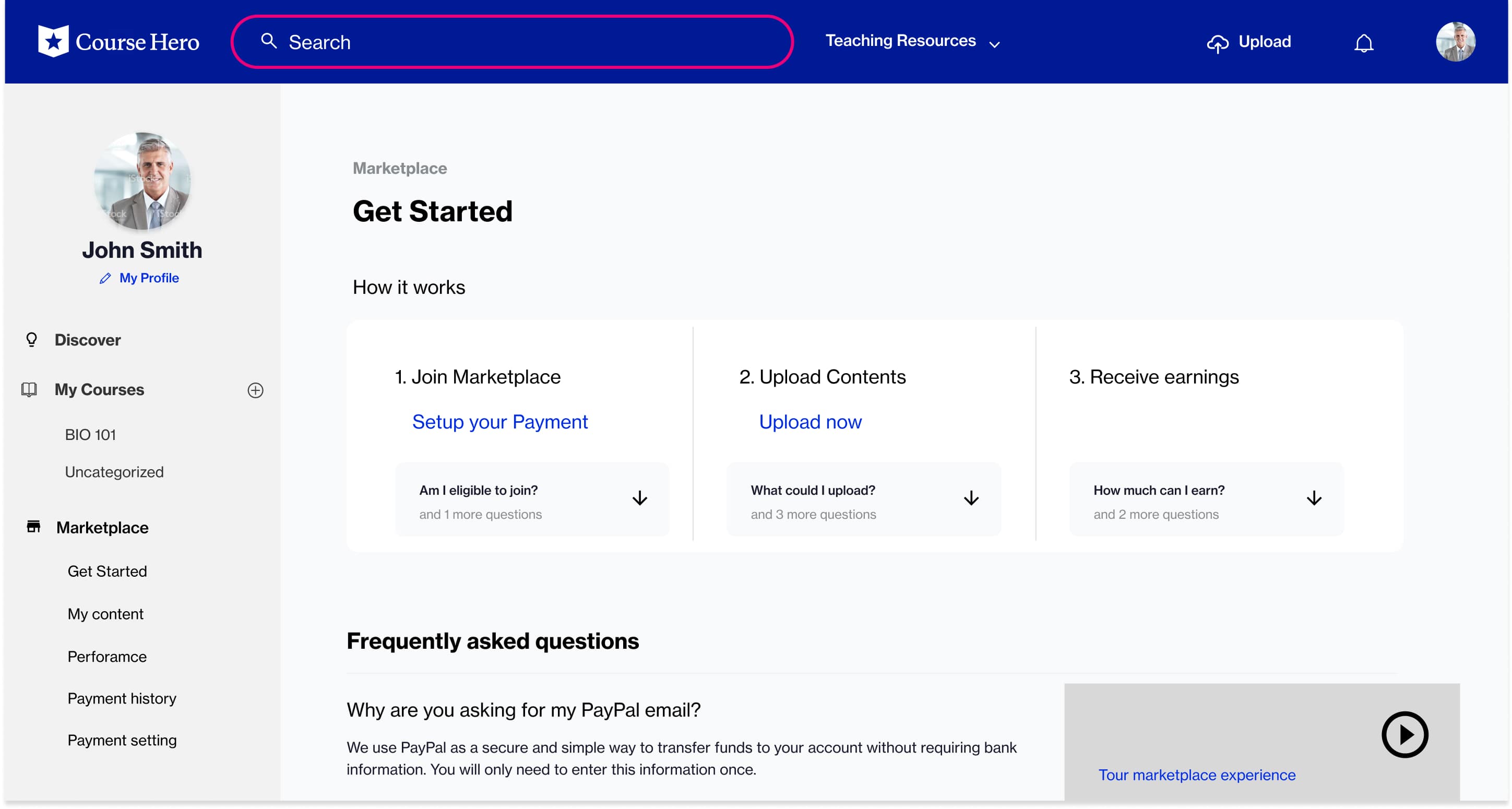The height and width of the screenshot is (809, 1512).
Task: Expand "What could I upload?" questions
Action: point(971,498)
